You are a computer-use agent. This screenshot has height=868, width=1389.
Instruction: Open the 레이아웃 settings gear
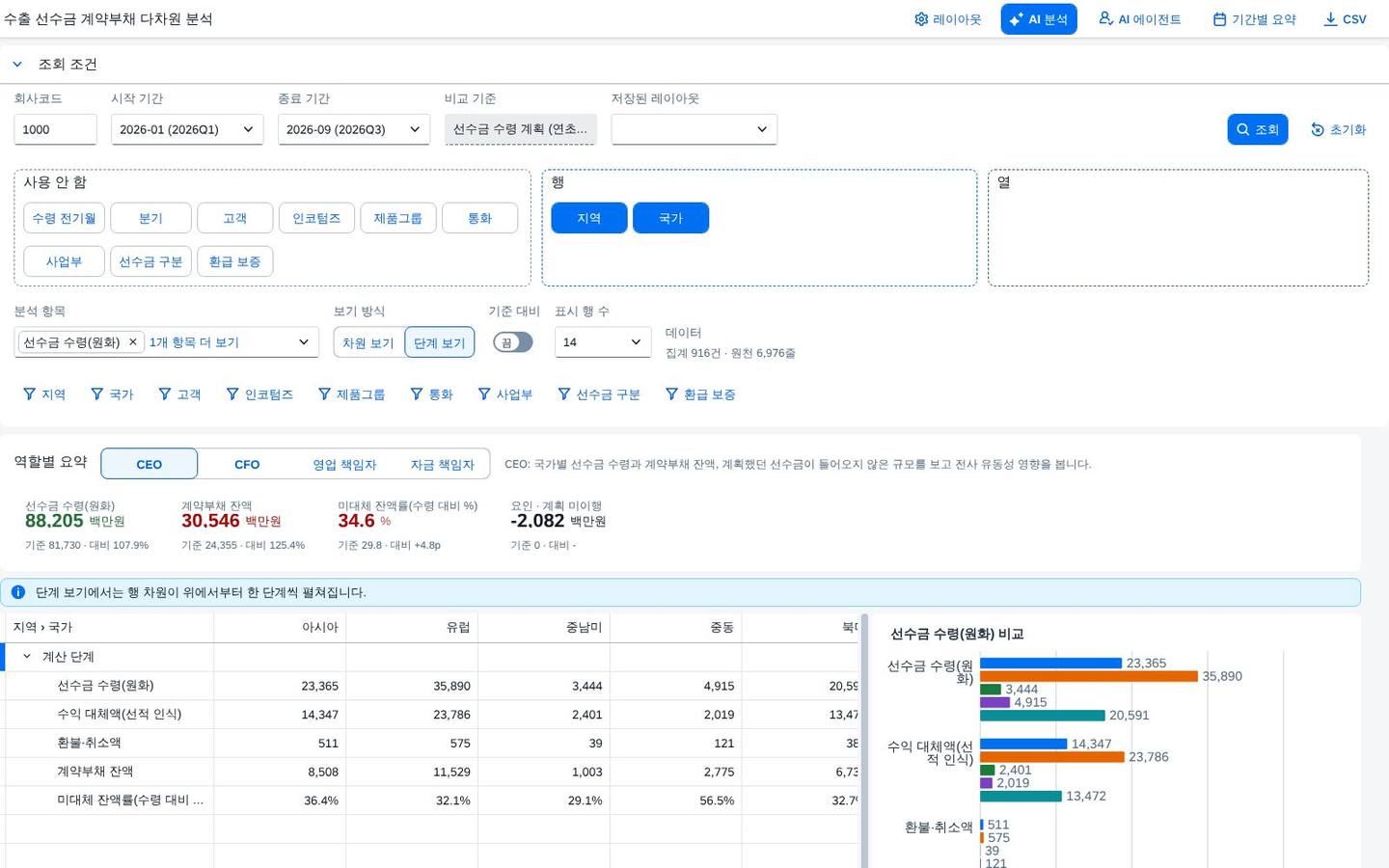click(947, 19)
